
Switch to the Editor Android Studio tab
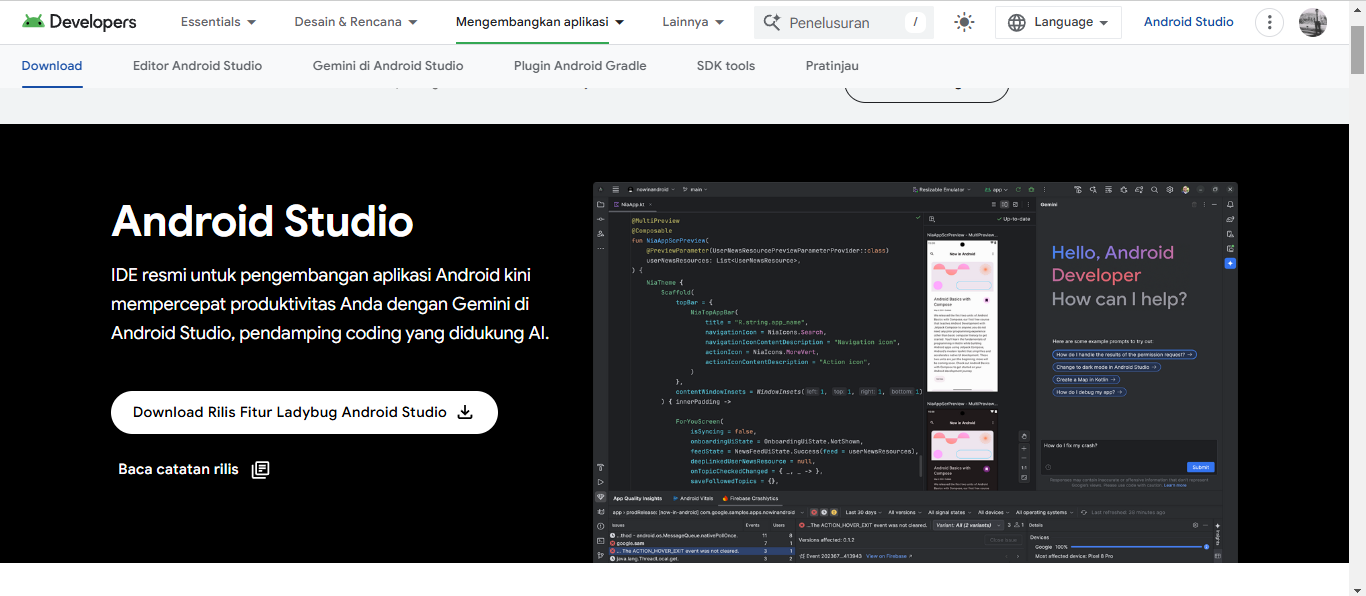pyautogui.click(x=197, y=66)
